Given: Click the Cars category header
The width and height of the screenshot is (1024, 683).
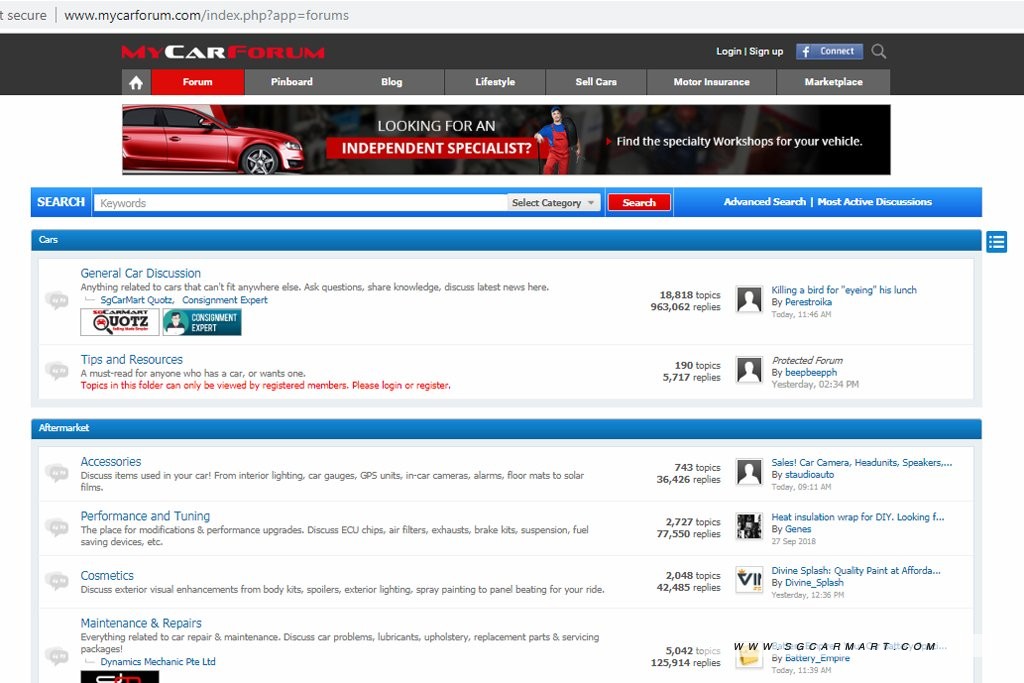Looking at the screenshot, I should pyautogui.click(x=506, y=240).
